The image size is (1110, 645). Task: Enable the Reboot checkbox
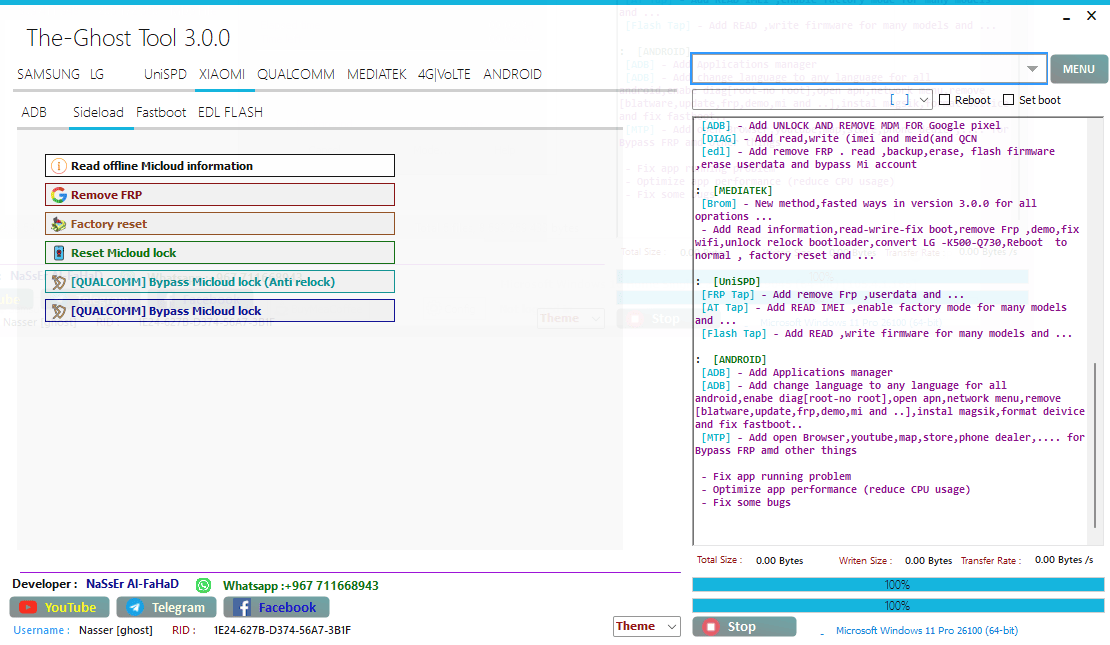click(x=945, y=100)
